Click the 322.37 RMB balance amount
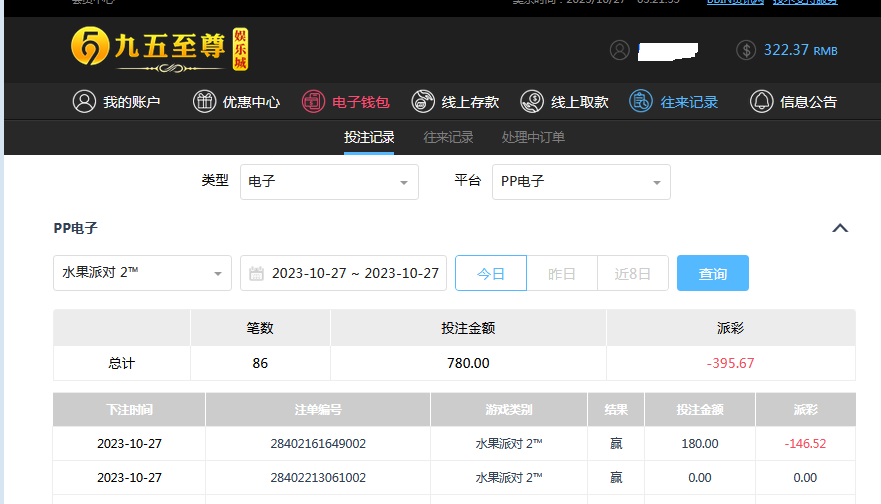Viewport: 881px width, 504px height. (800, 50)
